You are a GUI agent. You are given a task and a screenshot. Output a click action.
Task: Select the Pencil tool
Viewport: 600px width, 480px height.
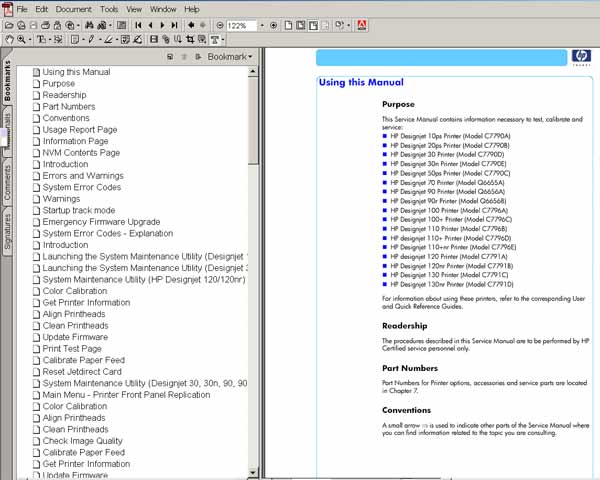[x=91, y=39]
